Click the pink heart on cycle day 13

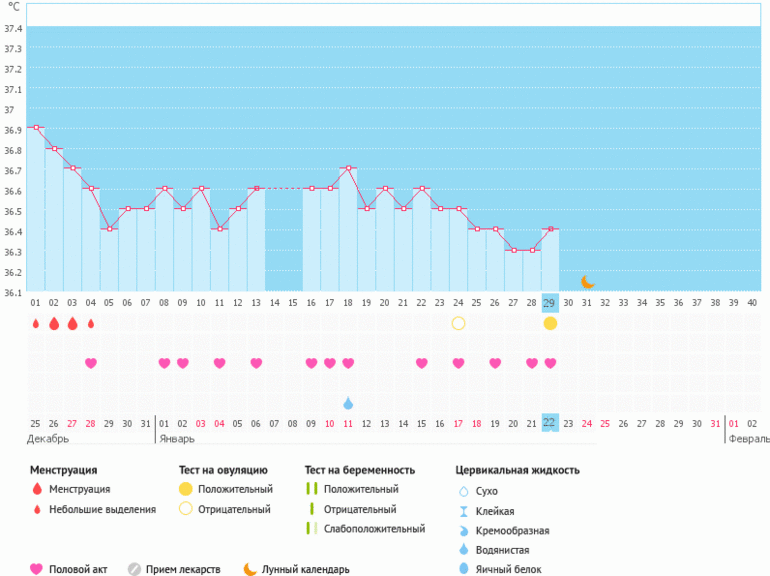point(256,363)
